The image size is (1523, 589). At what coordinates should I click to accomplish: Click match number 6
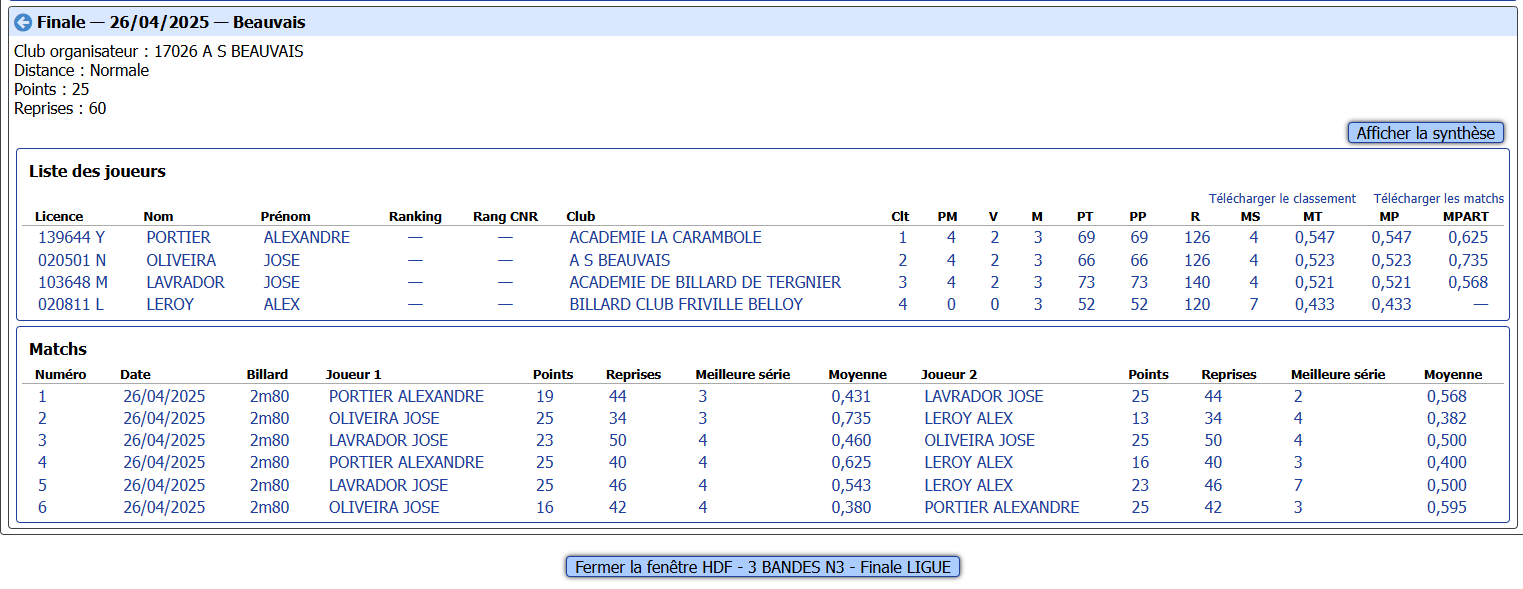[x=43, y=507]
